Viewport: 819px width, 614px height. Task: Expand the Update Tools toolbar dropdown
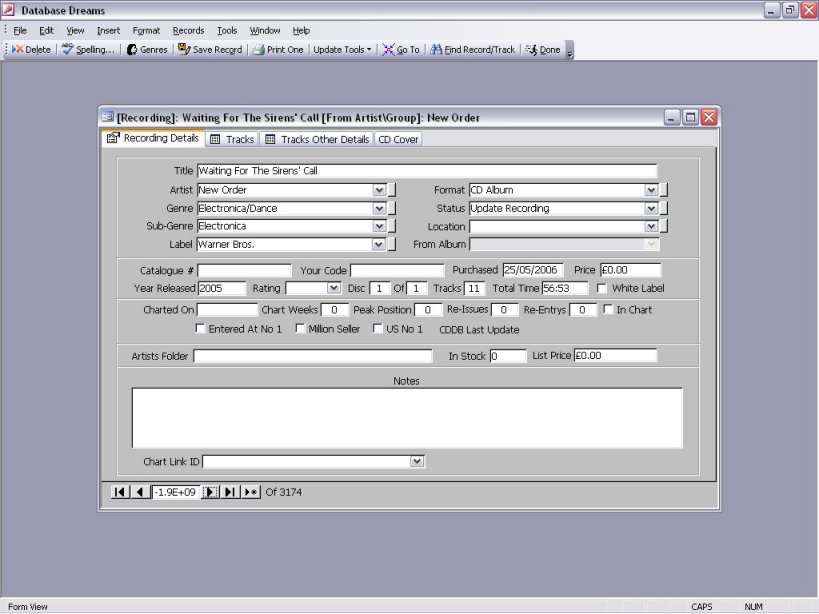(341, 49)
